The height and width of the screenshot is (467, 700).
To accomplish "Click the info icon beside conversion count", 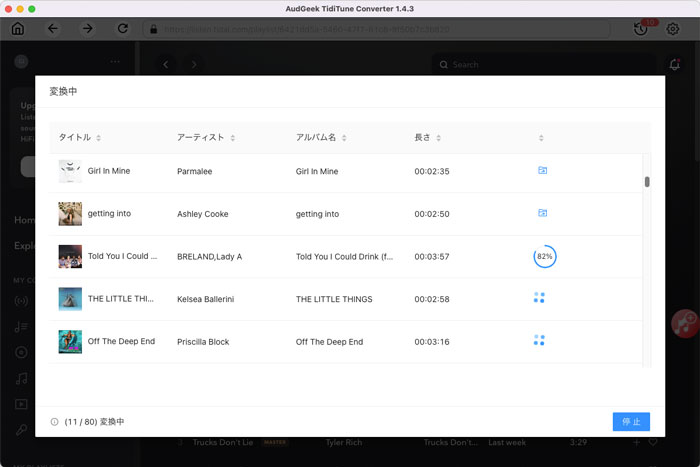I will coord(54,422).
